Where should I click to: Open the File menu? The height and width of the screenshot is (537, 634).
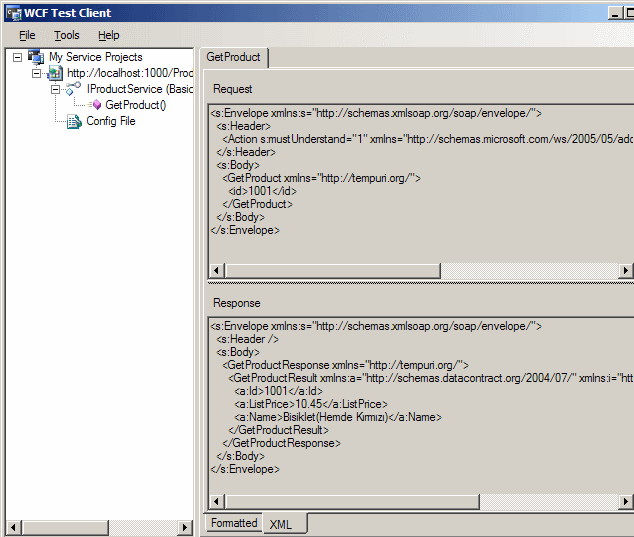pos(27,35)
